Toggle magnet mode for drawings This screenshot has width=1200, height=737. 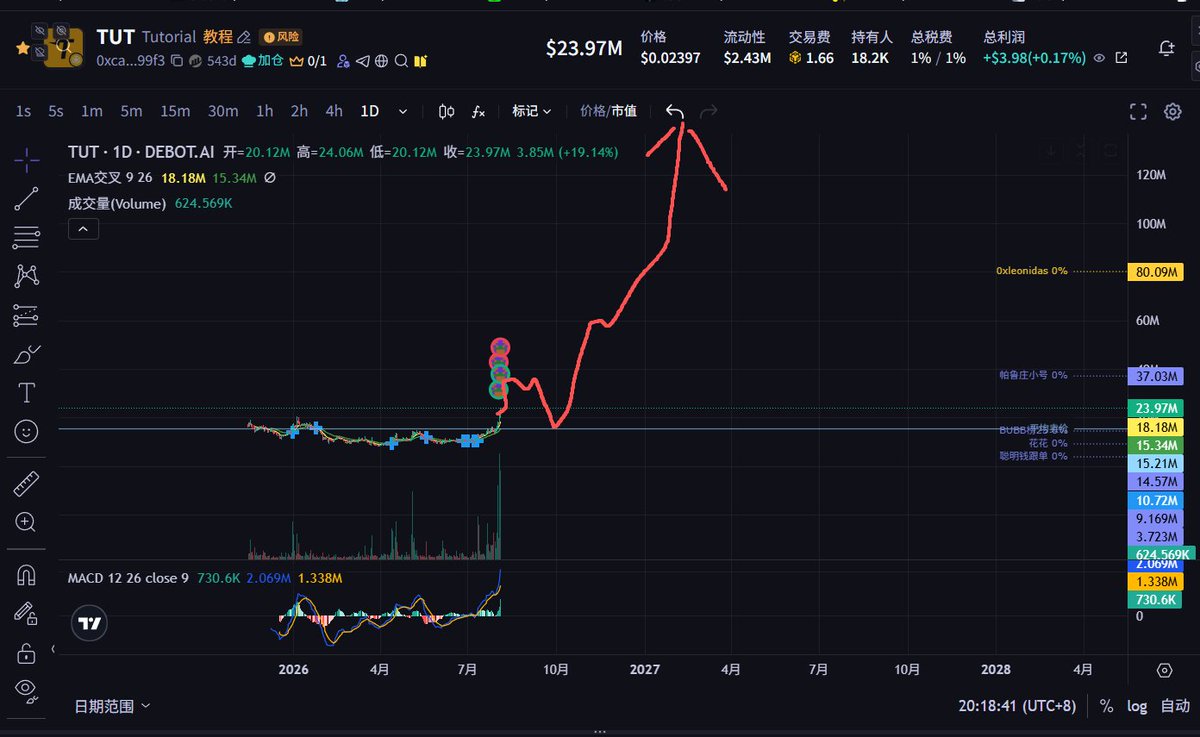click(x=27, y=575)
